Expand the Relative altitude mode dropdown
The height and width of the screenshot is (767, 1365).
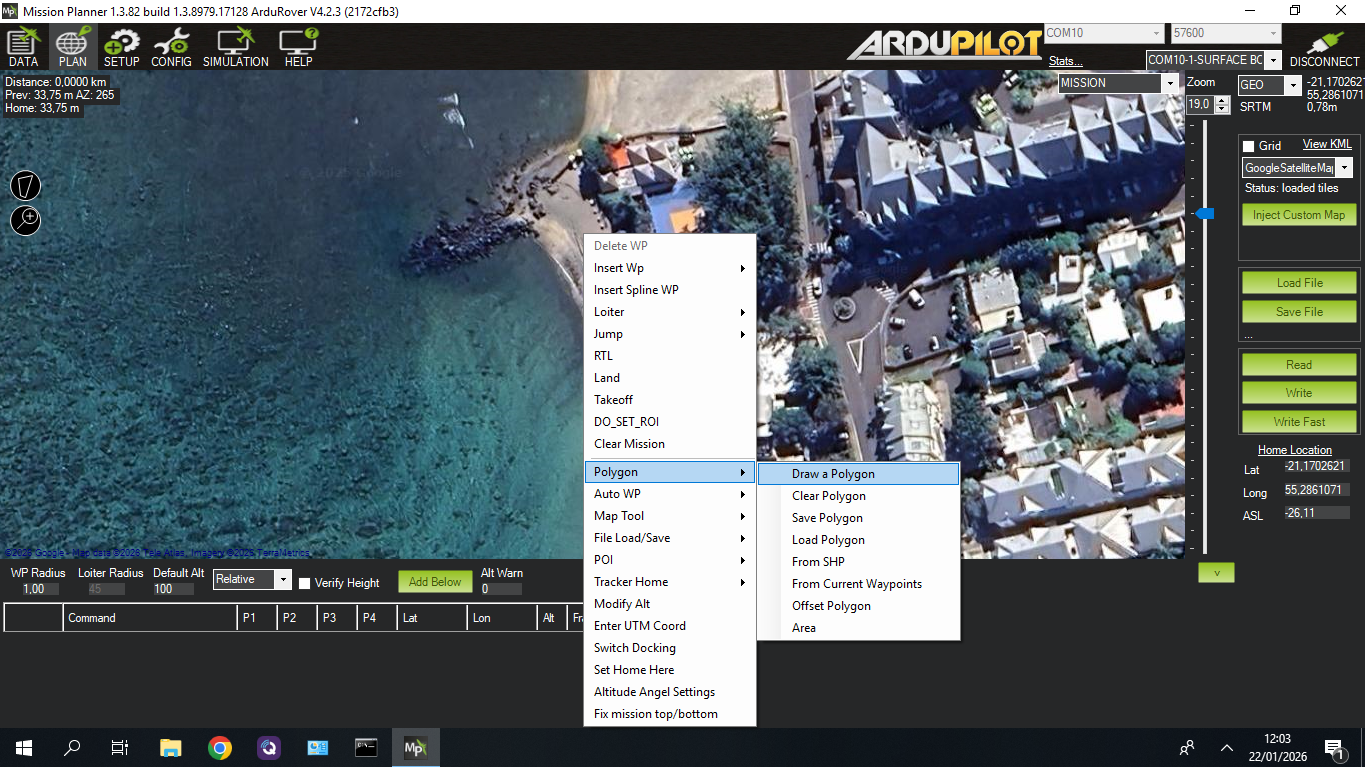pyautogui.click(x=282, y=580)
